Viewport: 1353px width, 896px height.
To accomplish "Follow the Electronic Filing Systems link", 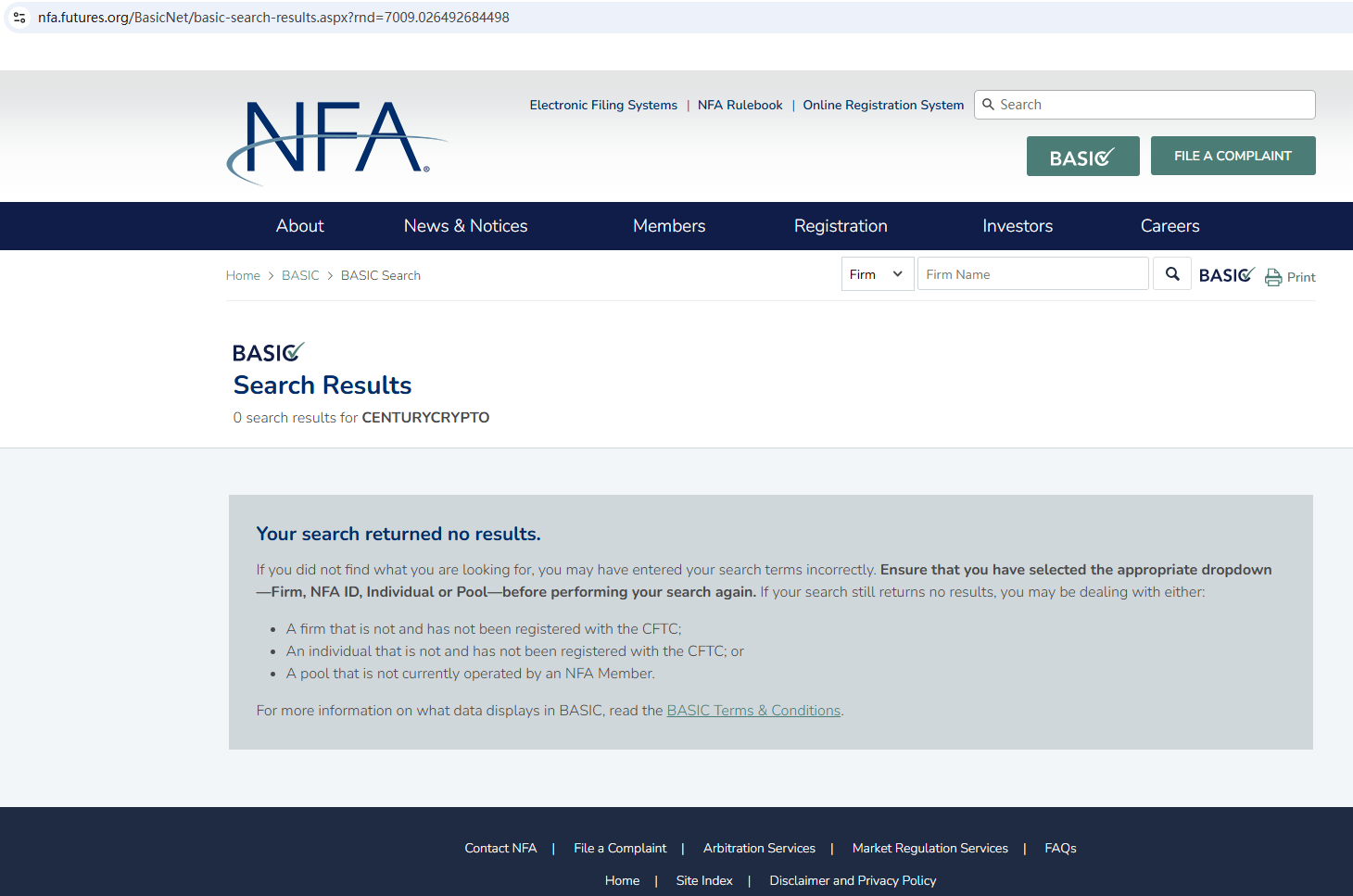I will click(x=603, y=106).
